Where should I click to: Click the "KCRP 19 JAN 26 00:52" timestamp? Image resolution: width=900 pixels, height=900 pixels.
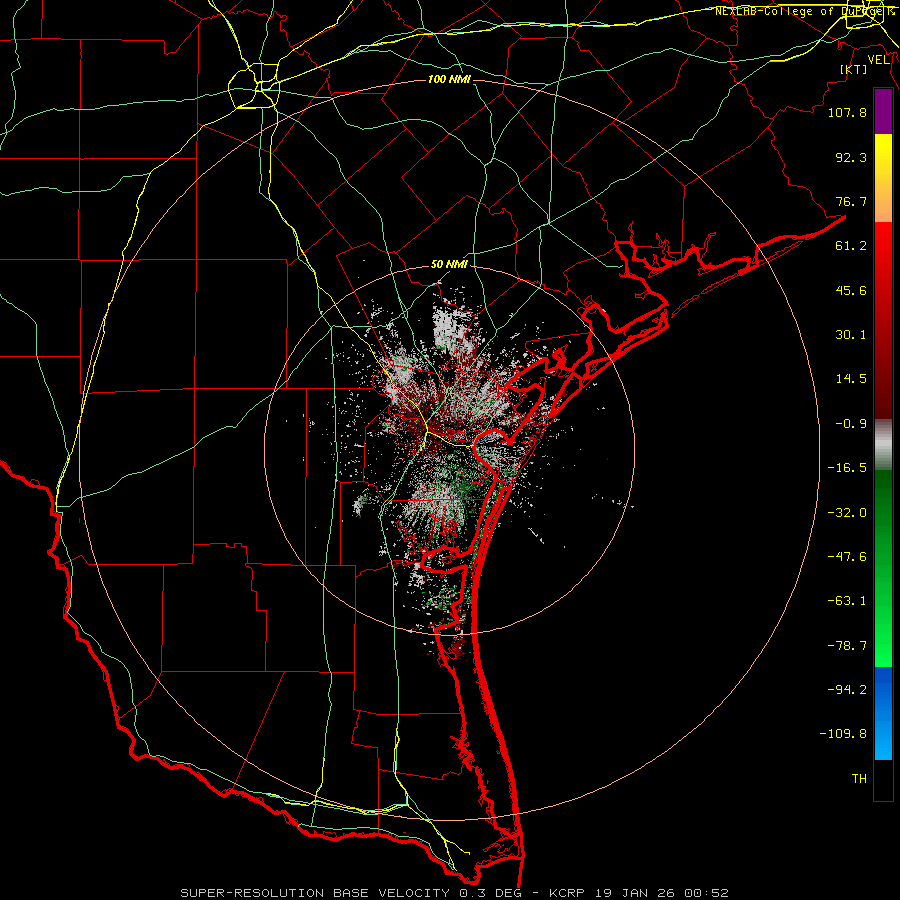pos(639,893)
